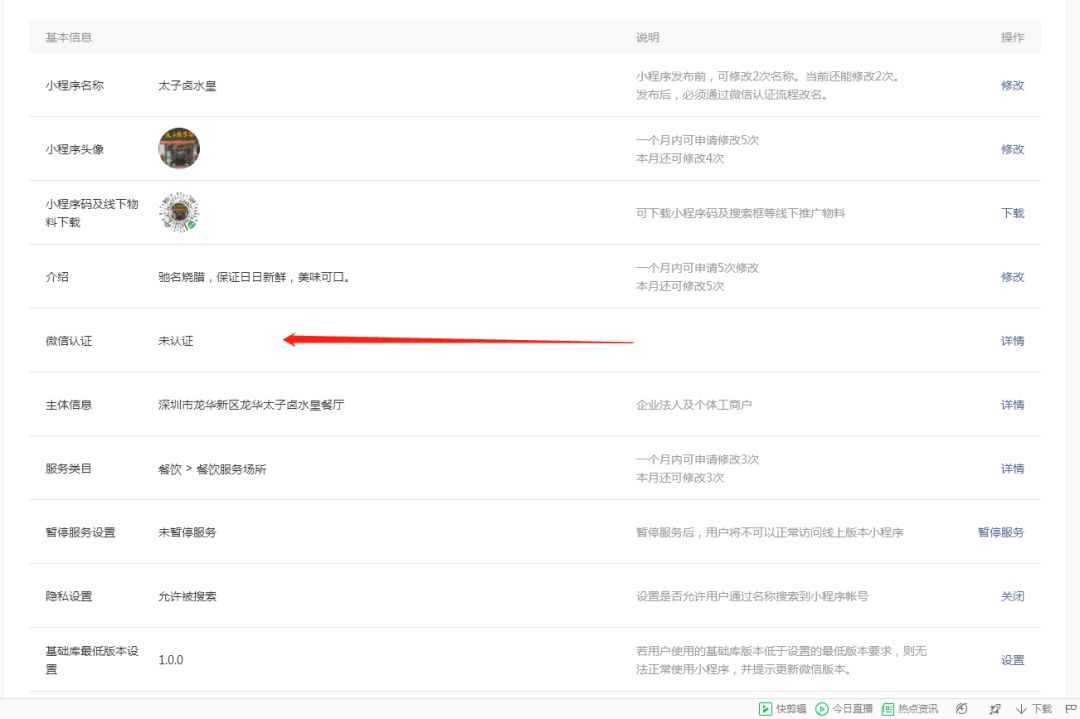Click 修改 link for 小程序名称 row
The image size is (1080, 719).
(1012, 85)
